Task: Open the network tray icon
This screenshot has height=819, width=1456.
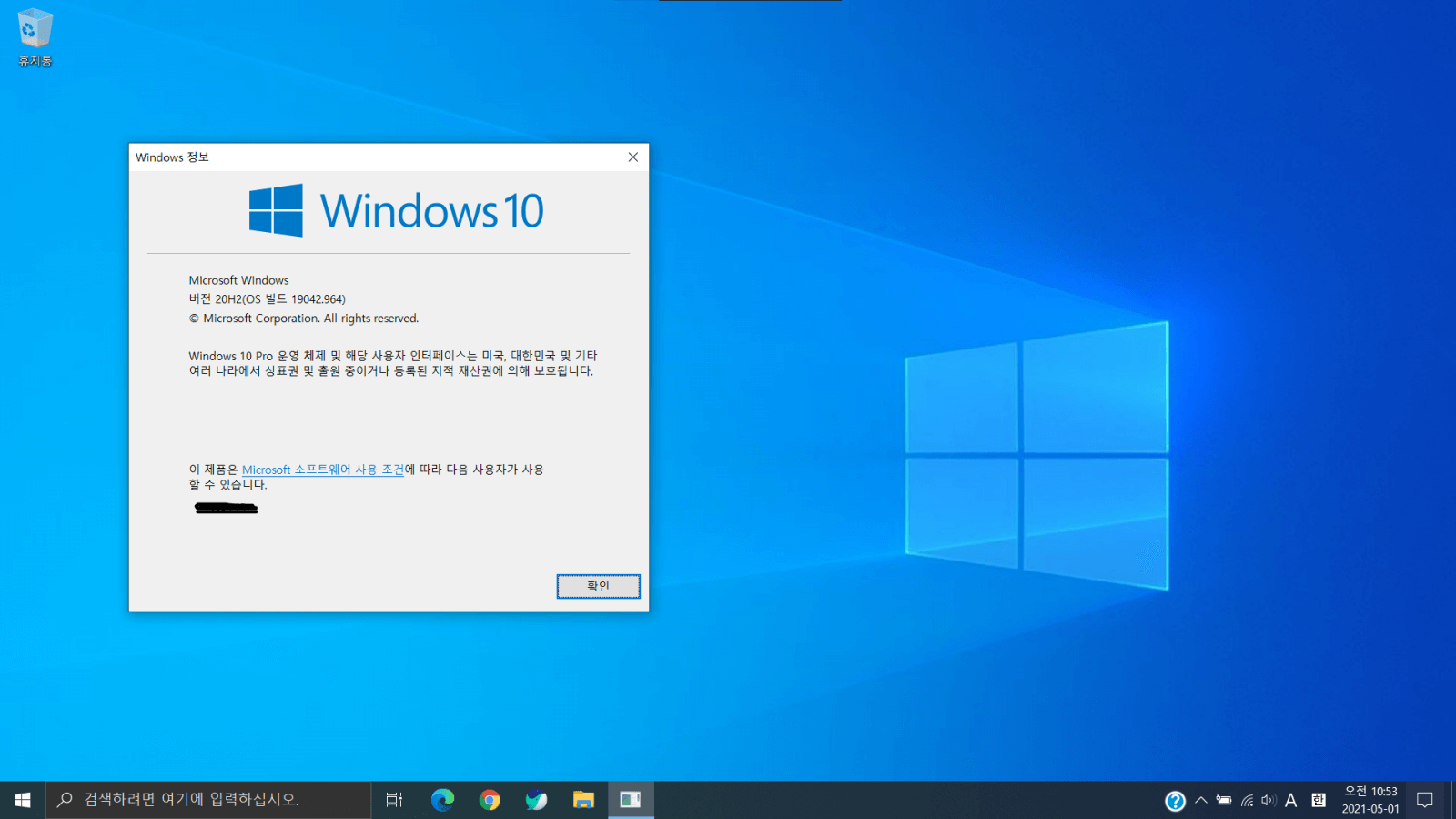Action: (x=1247, y=801)
